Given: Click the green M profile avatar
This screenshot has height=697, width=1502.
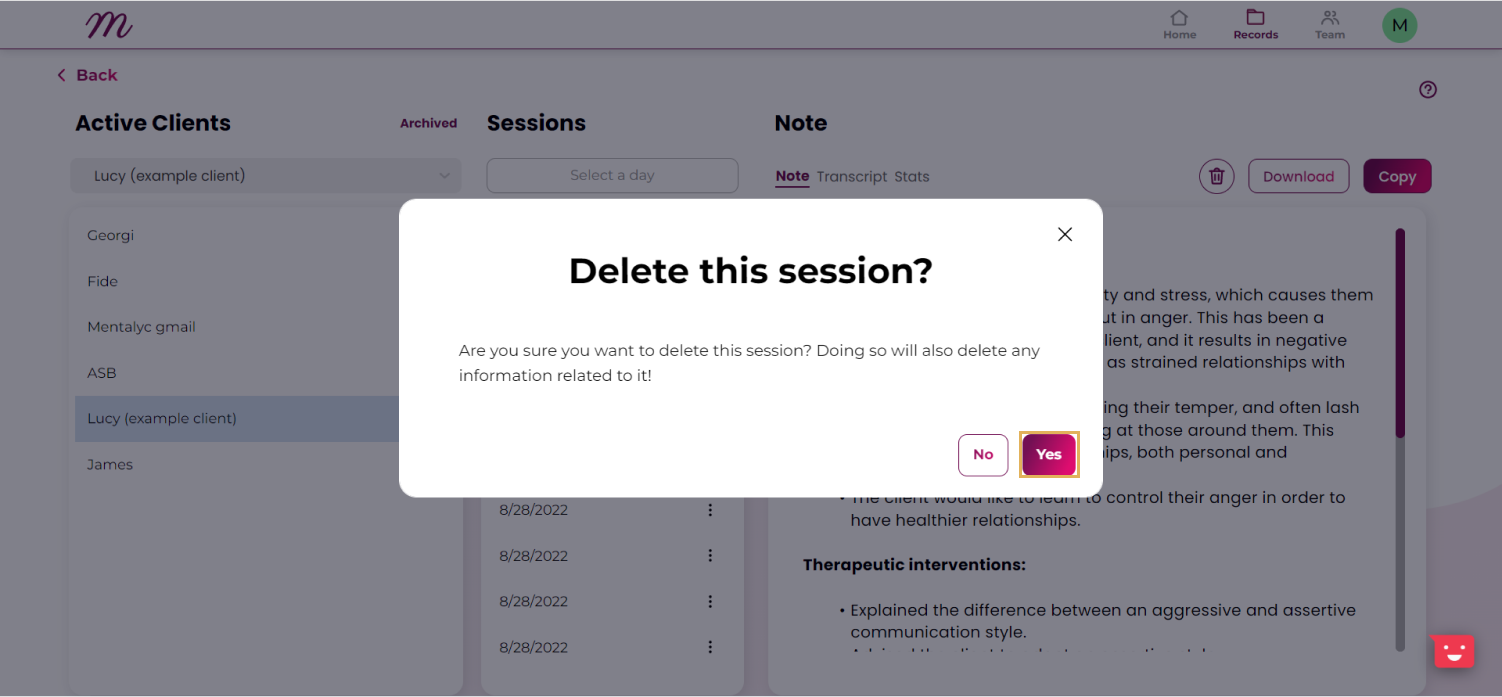Looking at the screenshot, I should click(x=1400, y=26).
